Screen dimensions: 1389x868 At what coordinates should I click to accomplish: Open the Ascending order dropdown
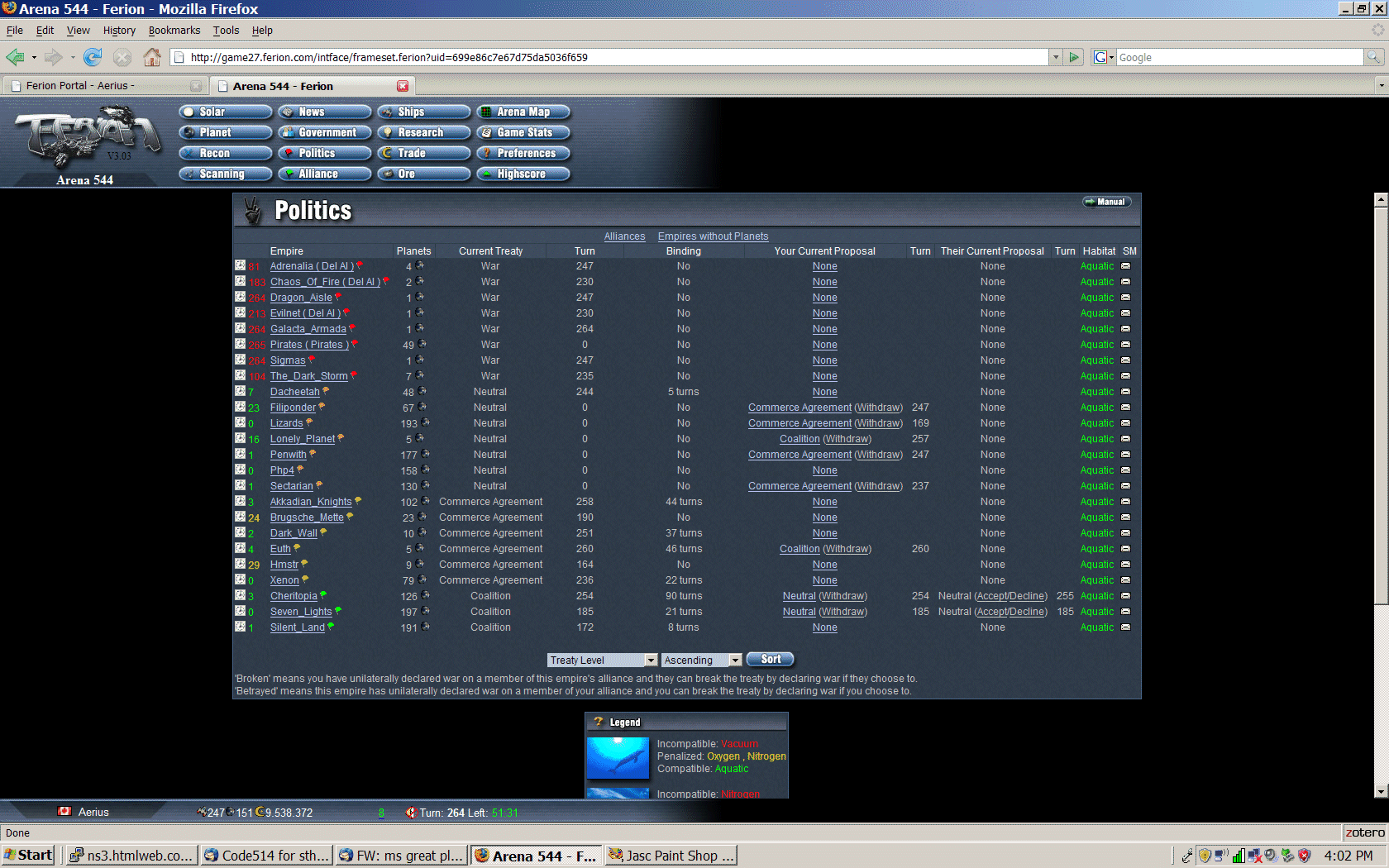click(x=735, y=660)
